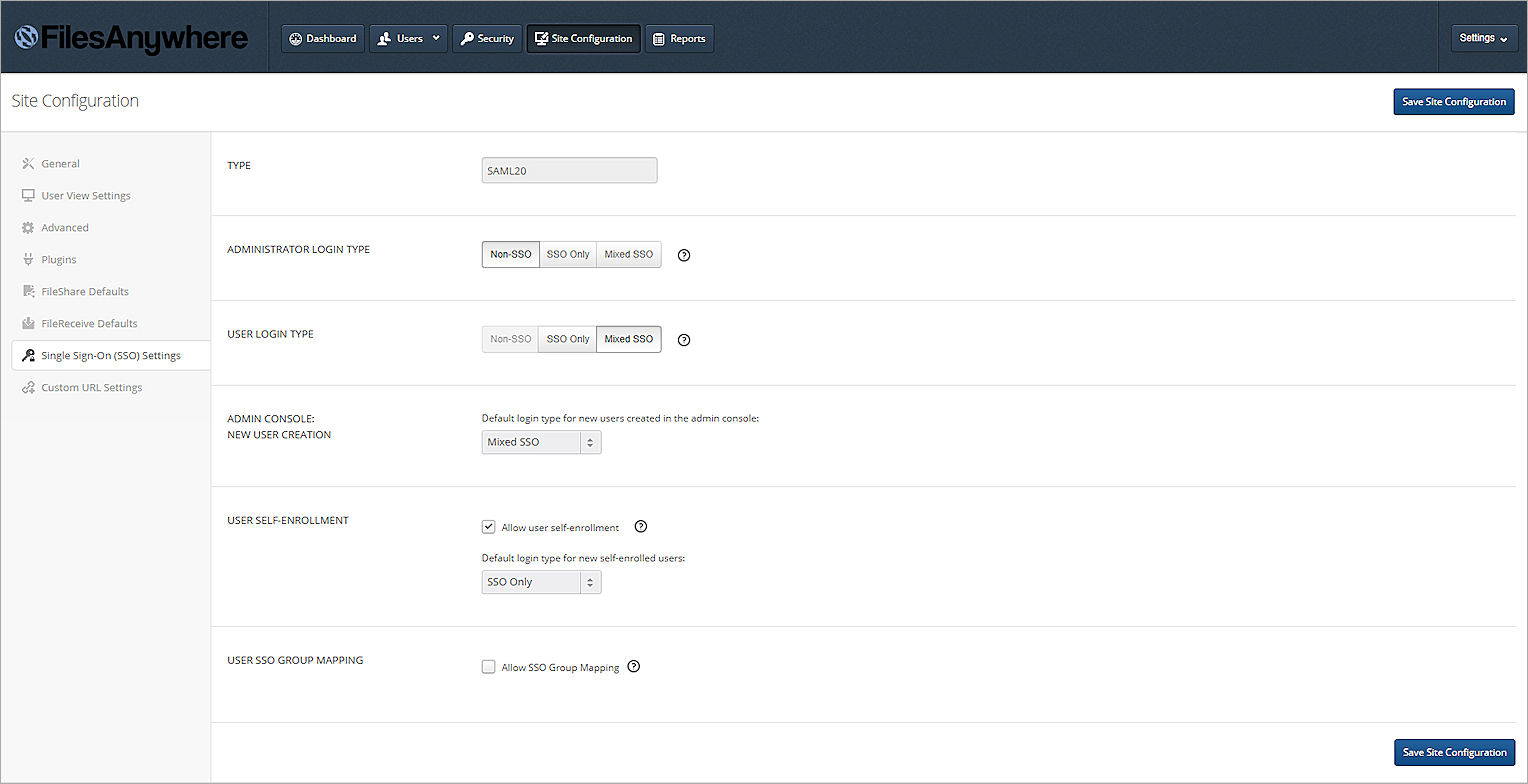Click the FilesAnywhere logo icon
Image resolution: width=1528 pixels, height=784 pixels.
27,38
